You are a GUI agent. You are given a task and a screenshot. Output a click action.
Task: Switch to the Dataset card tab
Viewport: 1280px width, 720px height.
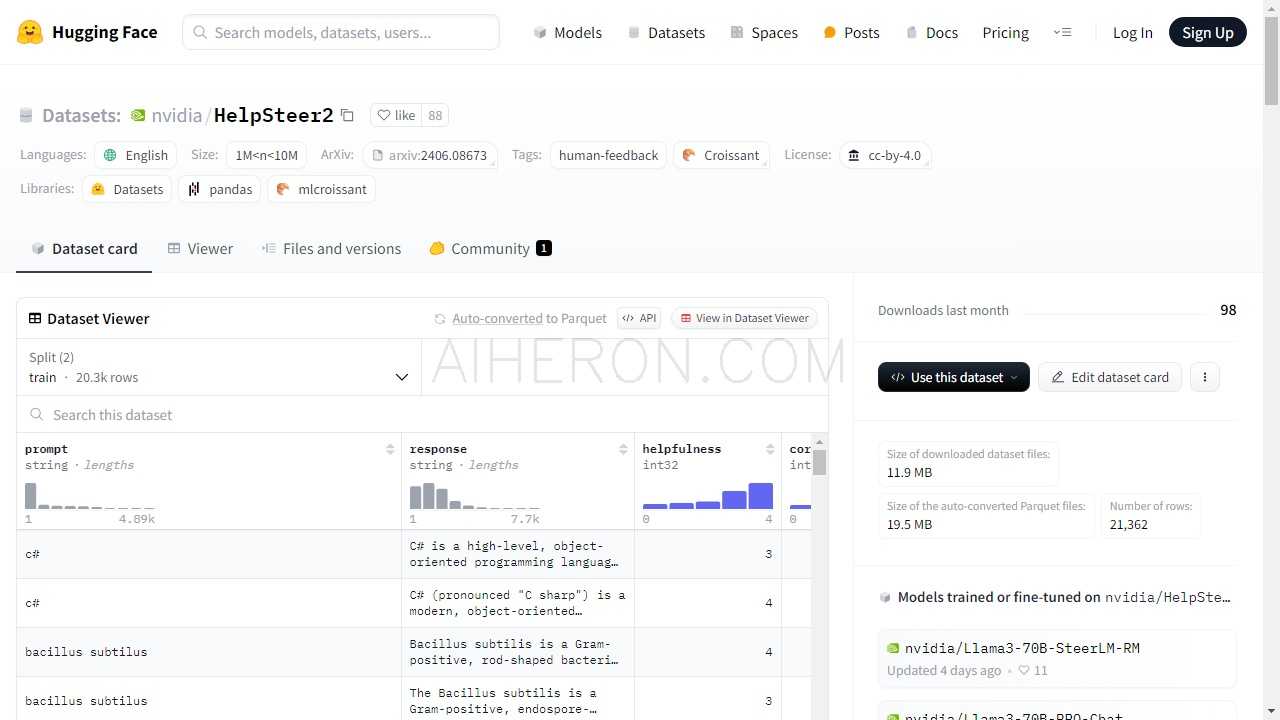pyautogui.click(x=84, y=248)
